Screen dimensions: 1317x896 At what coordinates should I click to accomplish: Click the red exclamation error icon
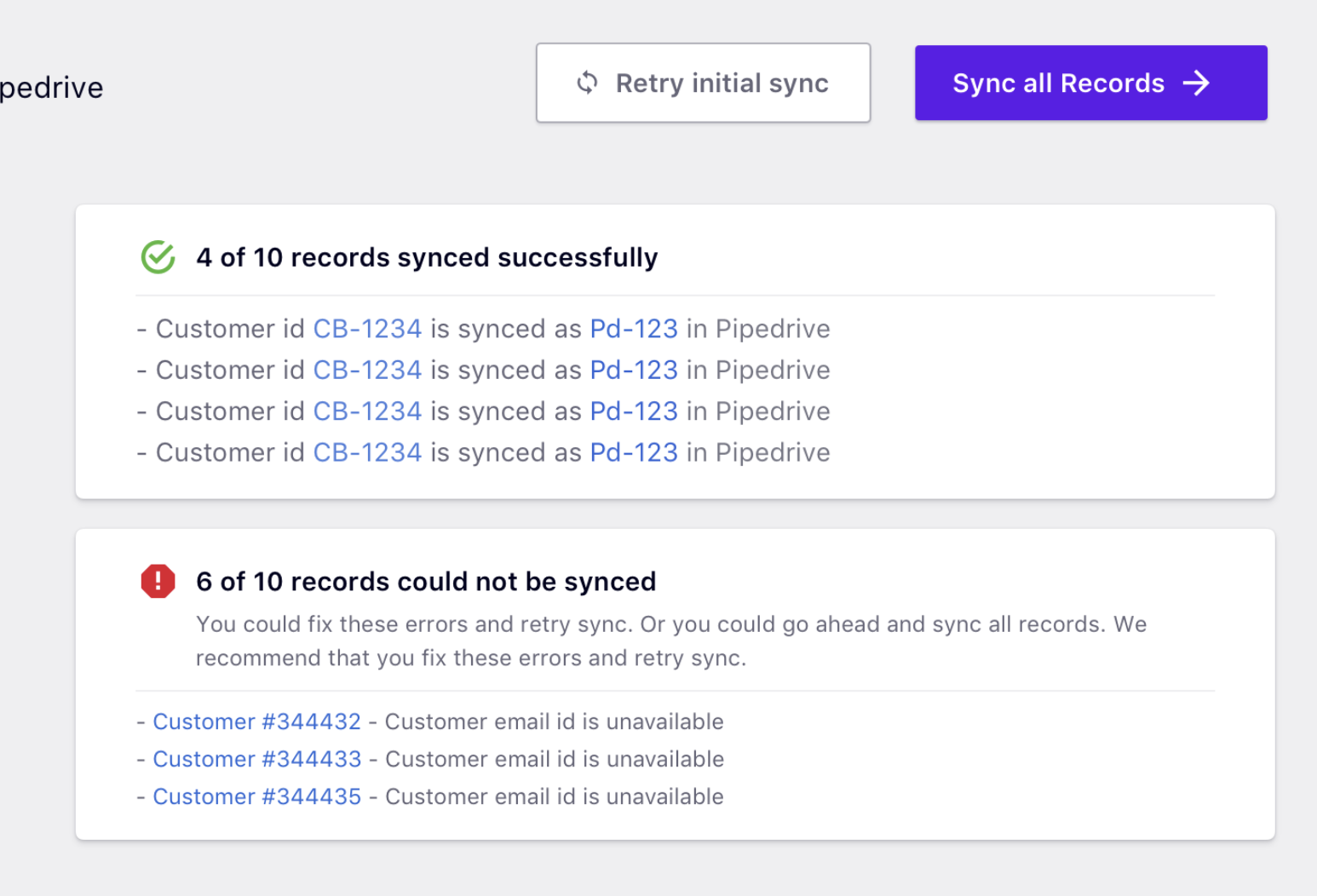(158, 581)
